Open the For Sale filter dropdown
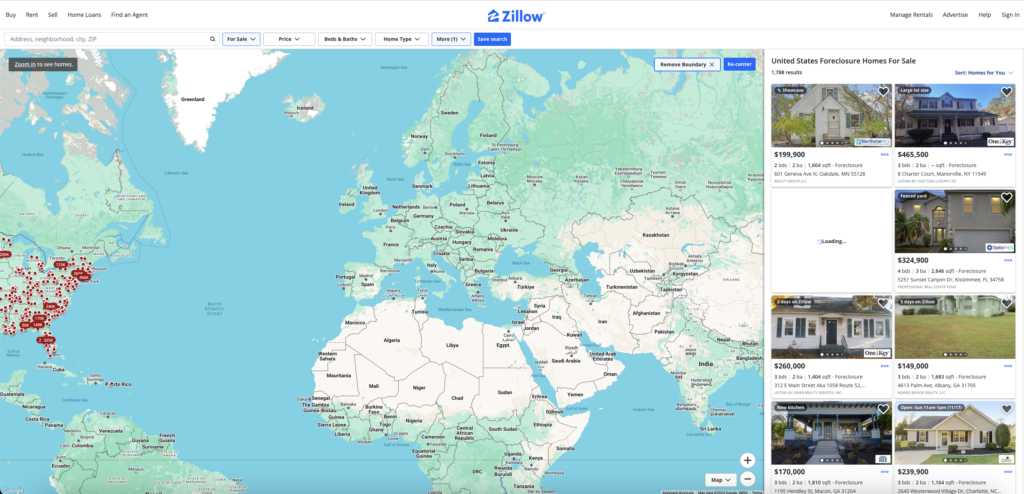Viewport: 1024px width, 494px height. [x=241, y=39]
